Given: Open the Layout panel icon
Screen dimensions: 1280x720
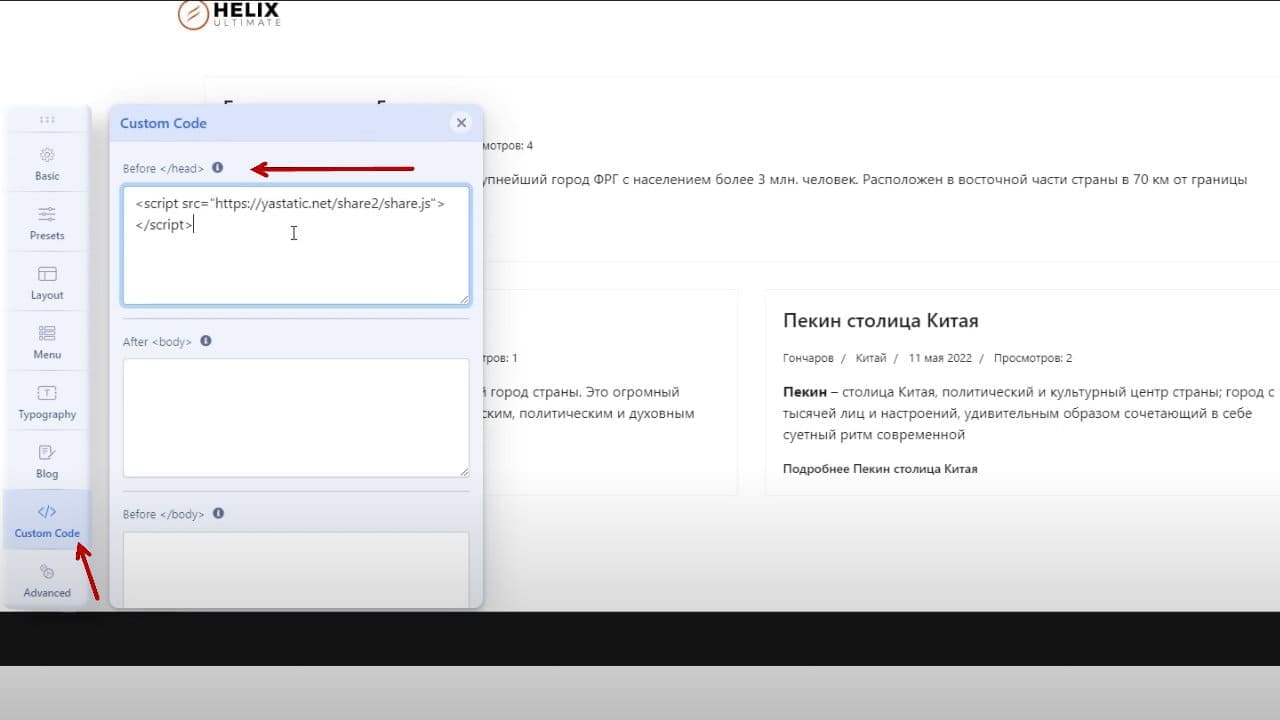Looking at the screenshot, I should pyautogui.click(x=47, y=274).
